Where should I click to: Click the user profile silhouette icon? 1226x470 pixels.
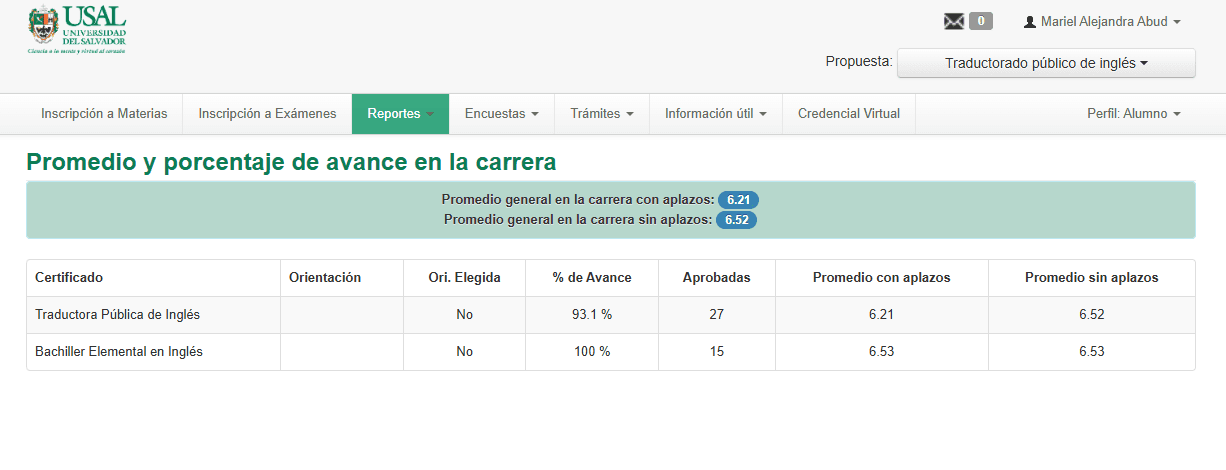1030,22
